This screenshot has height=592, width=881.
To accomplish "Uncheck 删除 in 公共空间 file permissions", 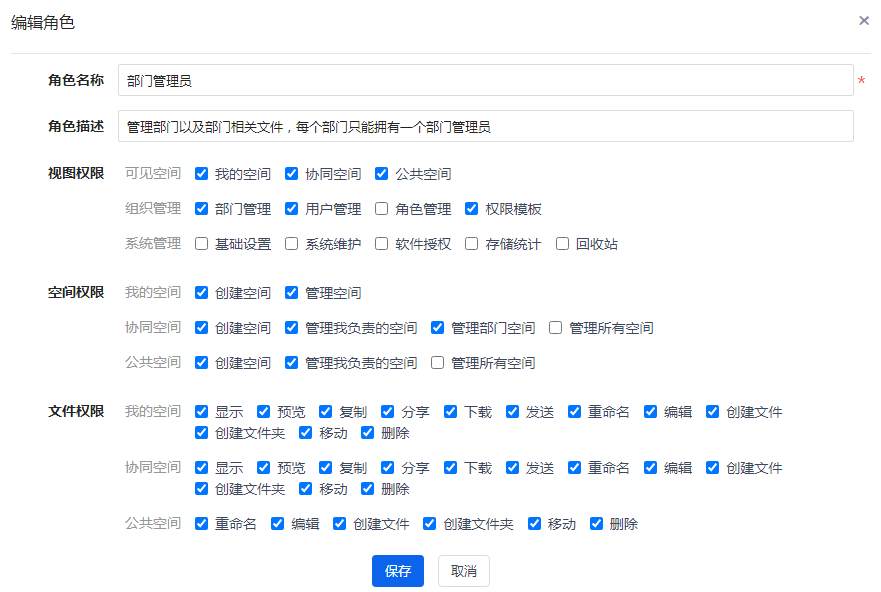I will (596, 523).
